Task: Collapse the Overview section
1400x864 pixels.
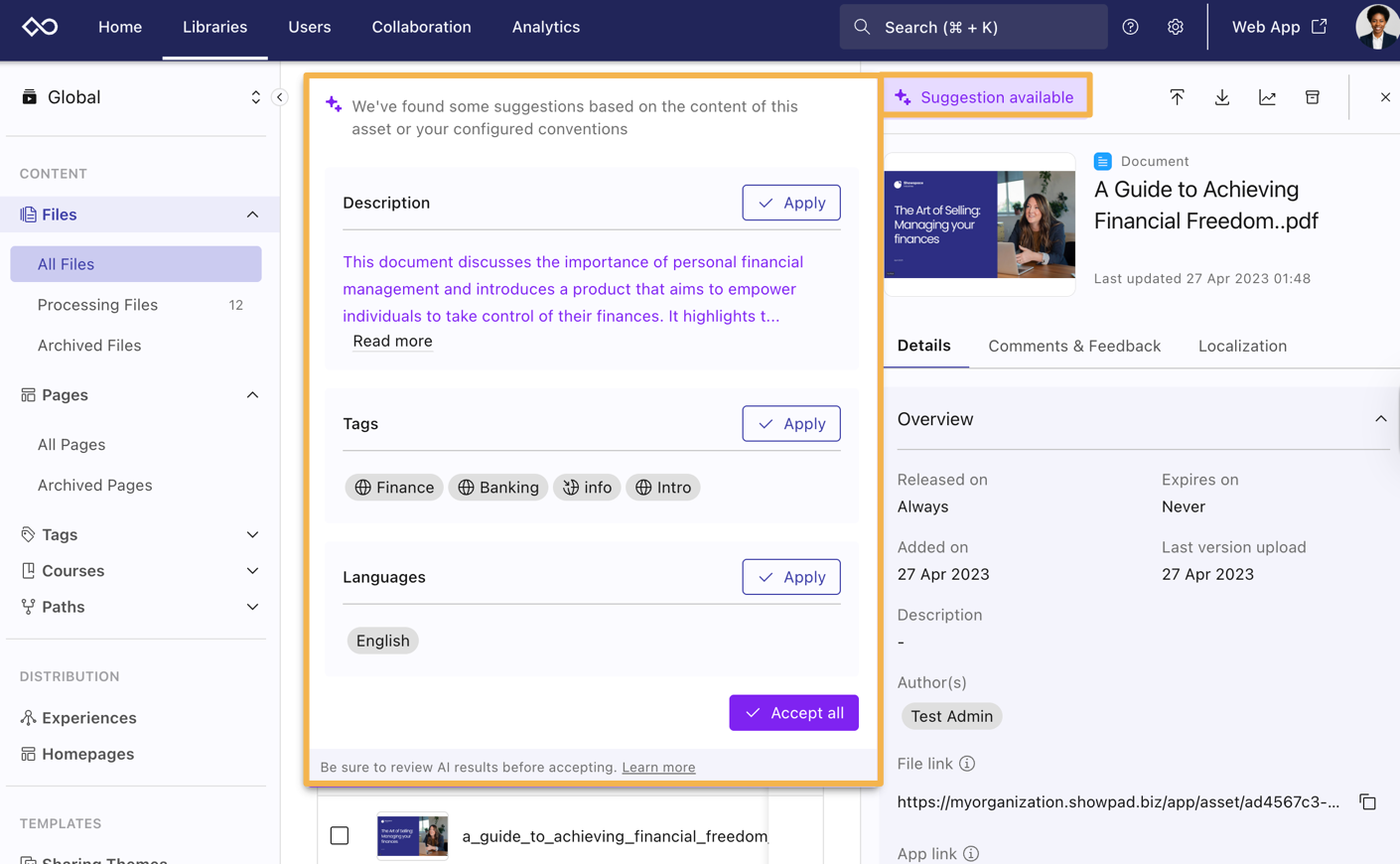Action: (1380, 419)
